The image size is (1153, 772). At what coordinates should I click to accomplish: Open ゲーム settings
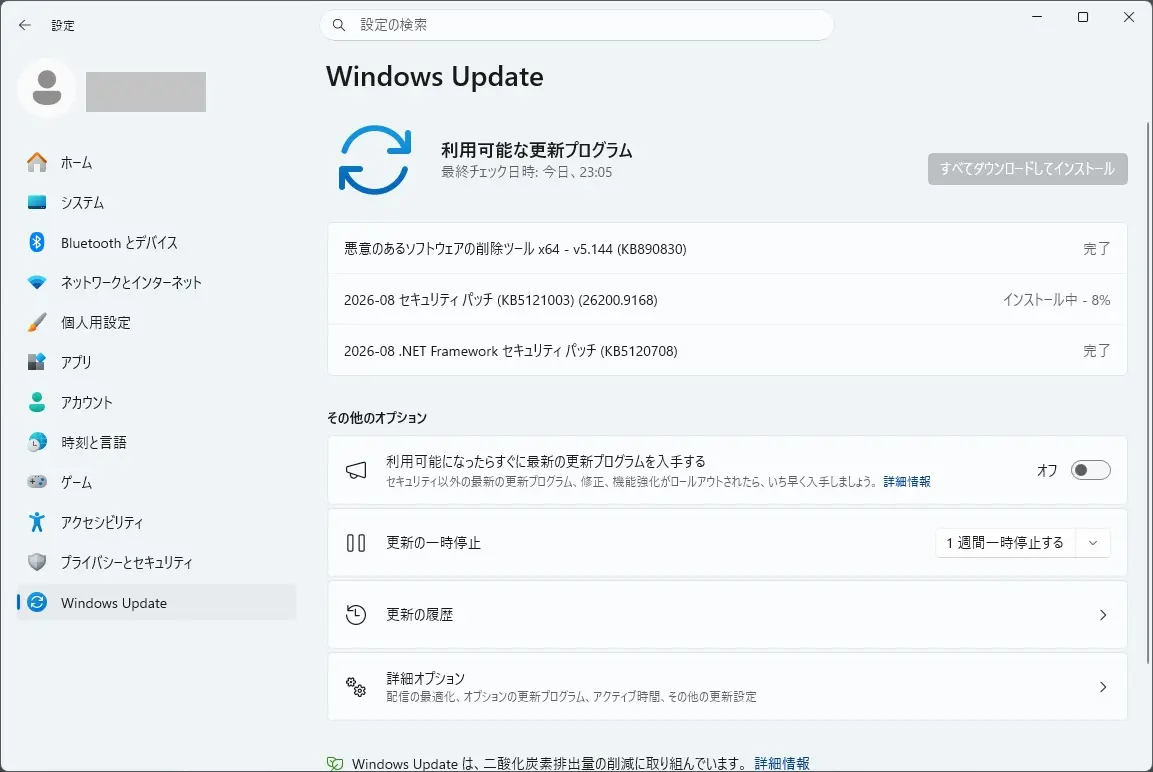pos(157,482)
